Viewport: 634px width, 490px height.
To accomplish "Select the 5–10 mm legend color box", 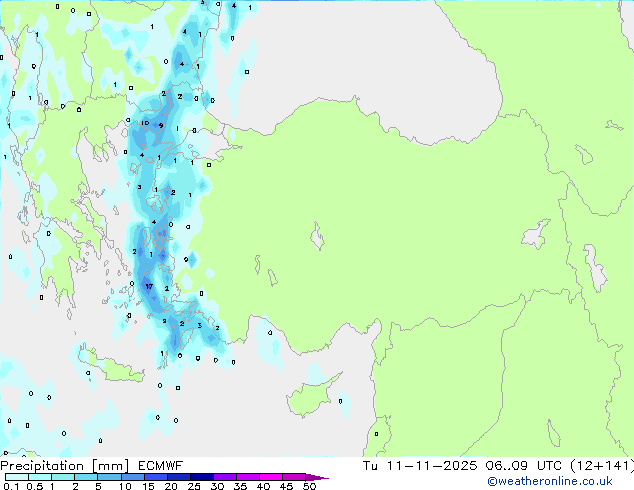I will coord(109,477).
